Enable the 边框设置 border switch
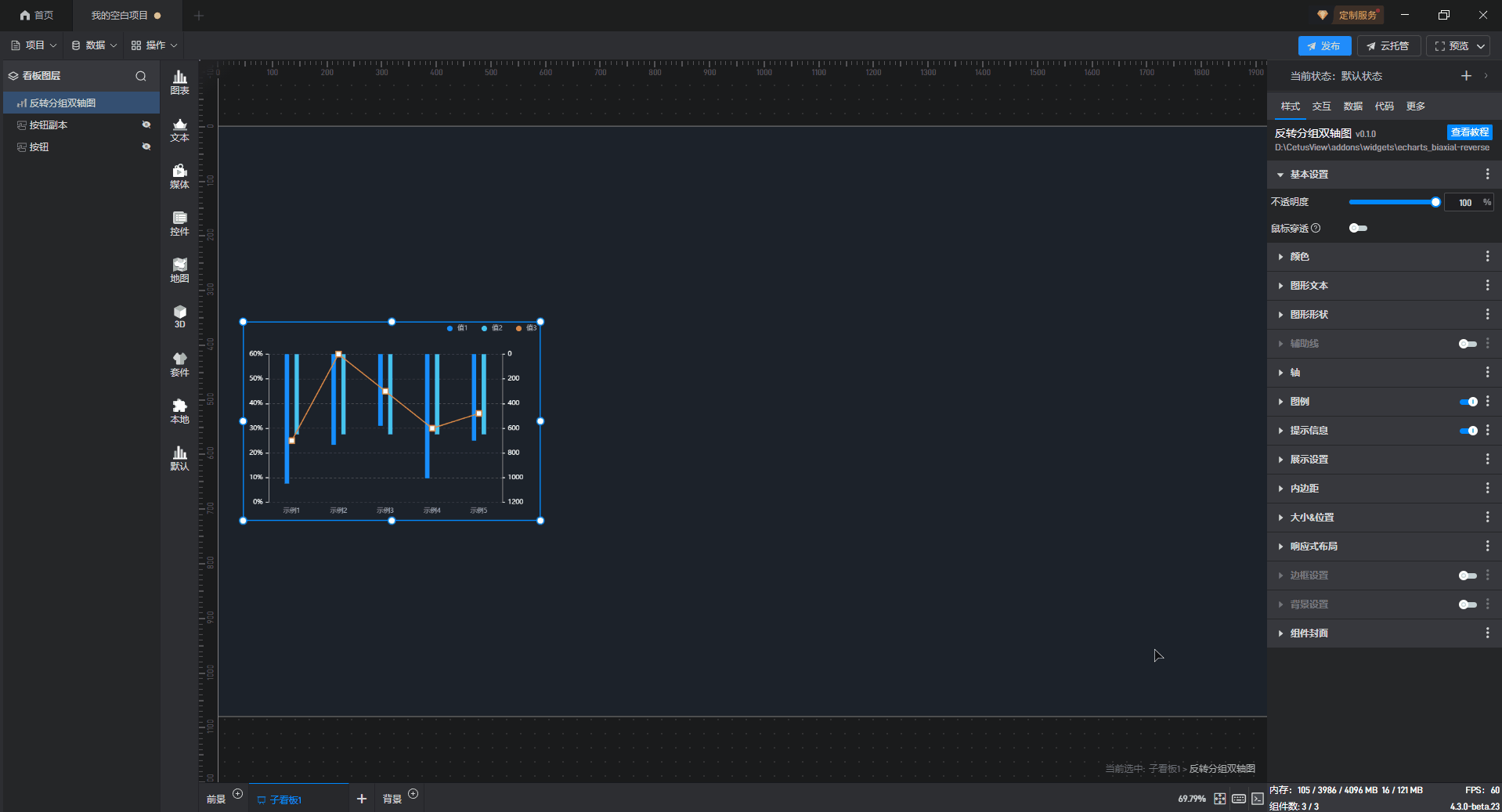 [x=1468, y=576]
